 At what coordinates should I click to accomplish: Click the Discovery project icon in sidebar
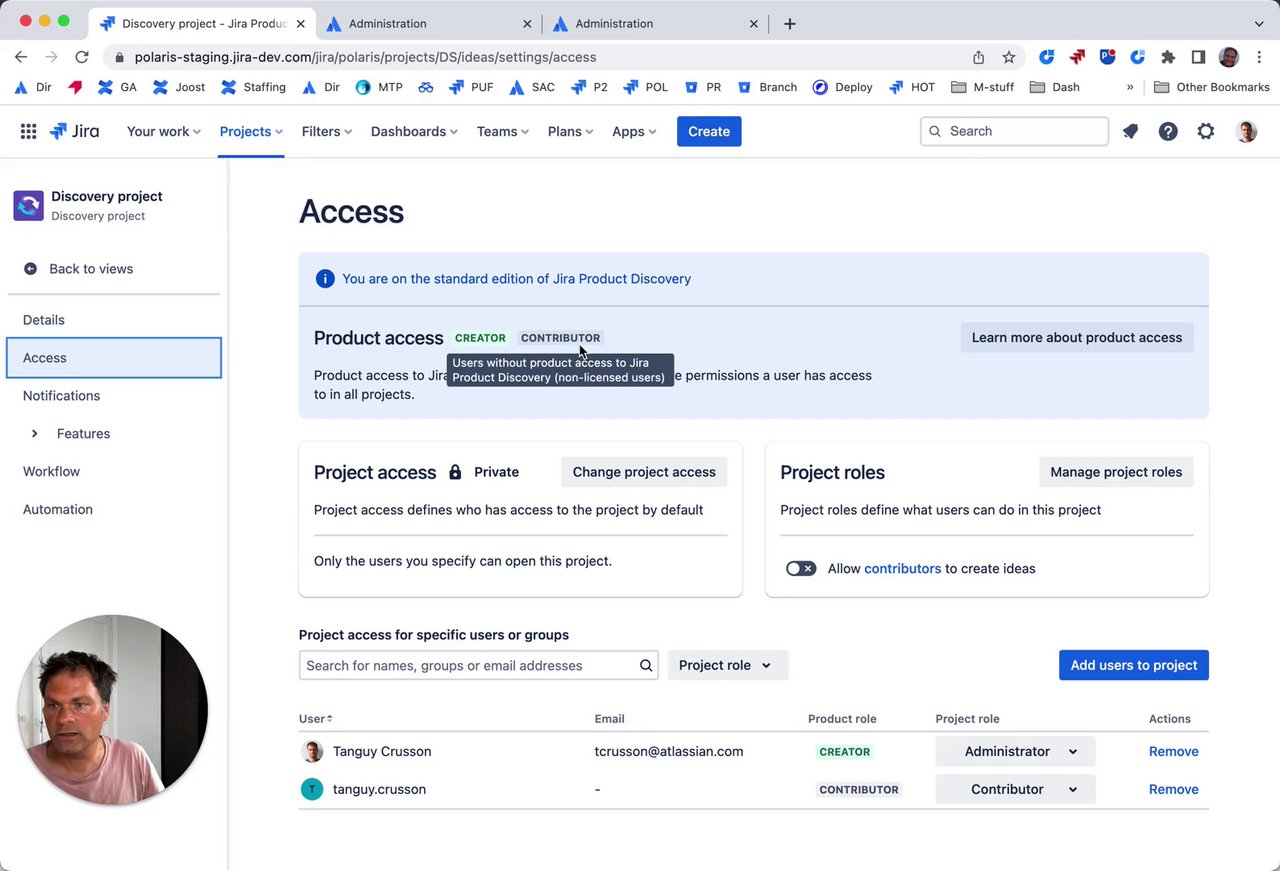point(28,205)
